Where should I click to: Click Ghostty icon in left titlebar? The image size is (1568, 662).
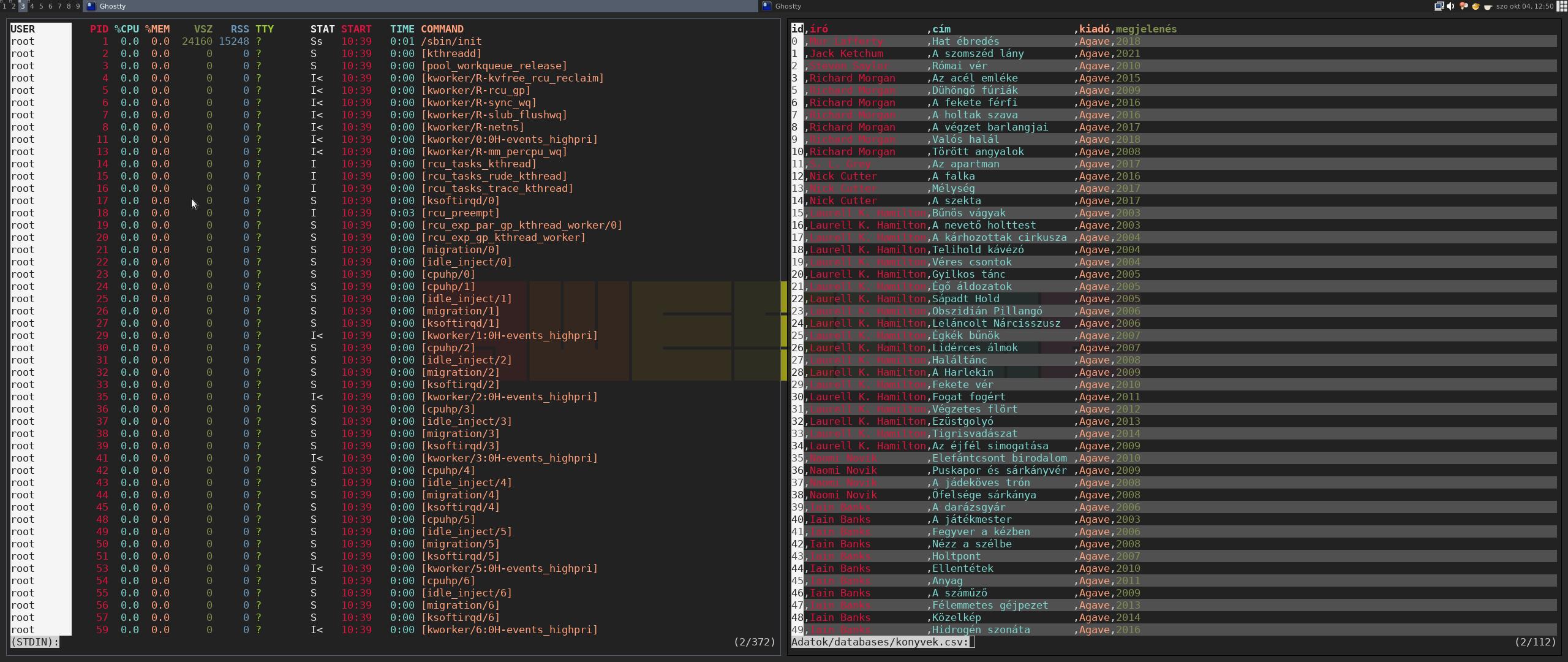click(91, 6)
